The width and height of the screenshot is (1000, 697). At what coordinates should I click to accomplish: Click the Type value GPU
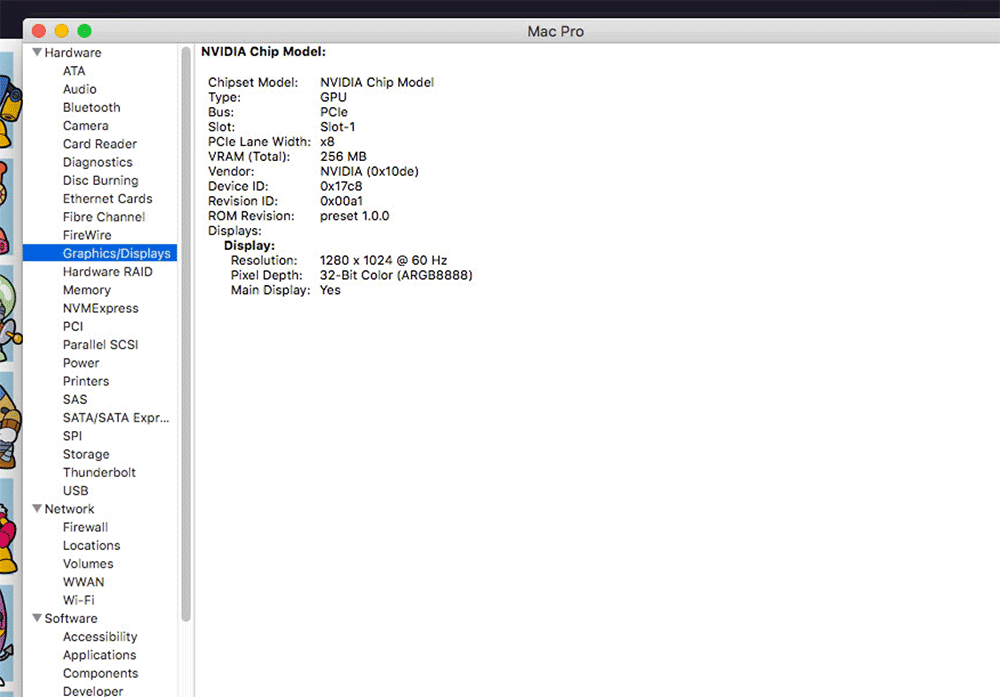(x=334, y=97)
